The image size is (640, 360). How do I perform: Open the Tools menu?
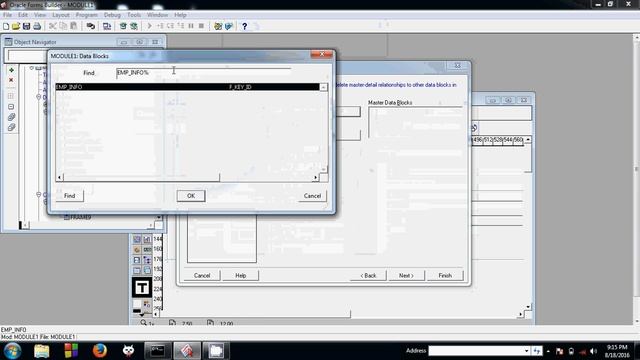[x=134, y=15]
